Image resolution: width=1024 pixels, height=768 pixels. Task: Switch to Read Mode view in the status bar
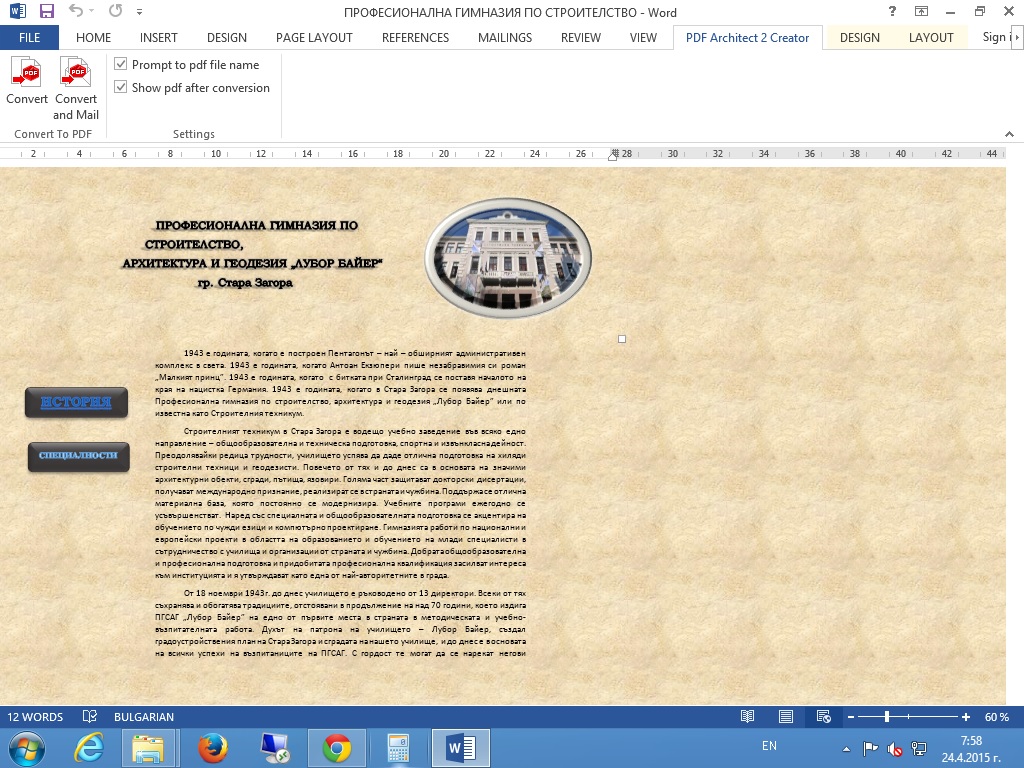click(747, 717)
